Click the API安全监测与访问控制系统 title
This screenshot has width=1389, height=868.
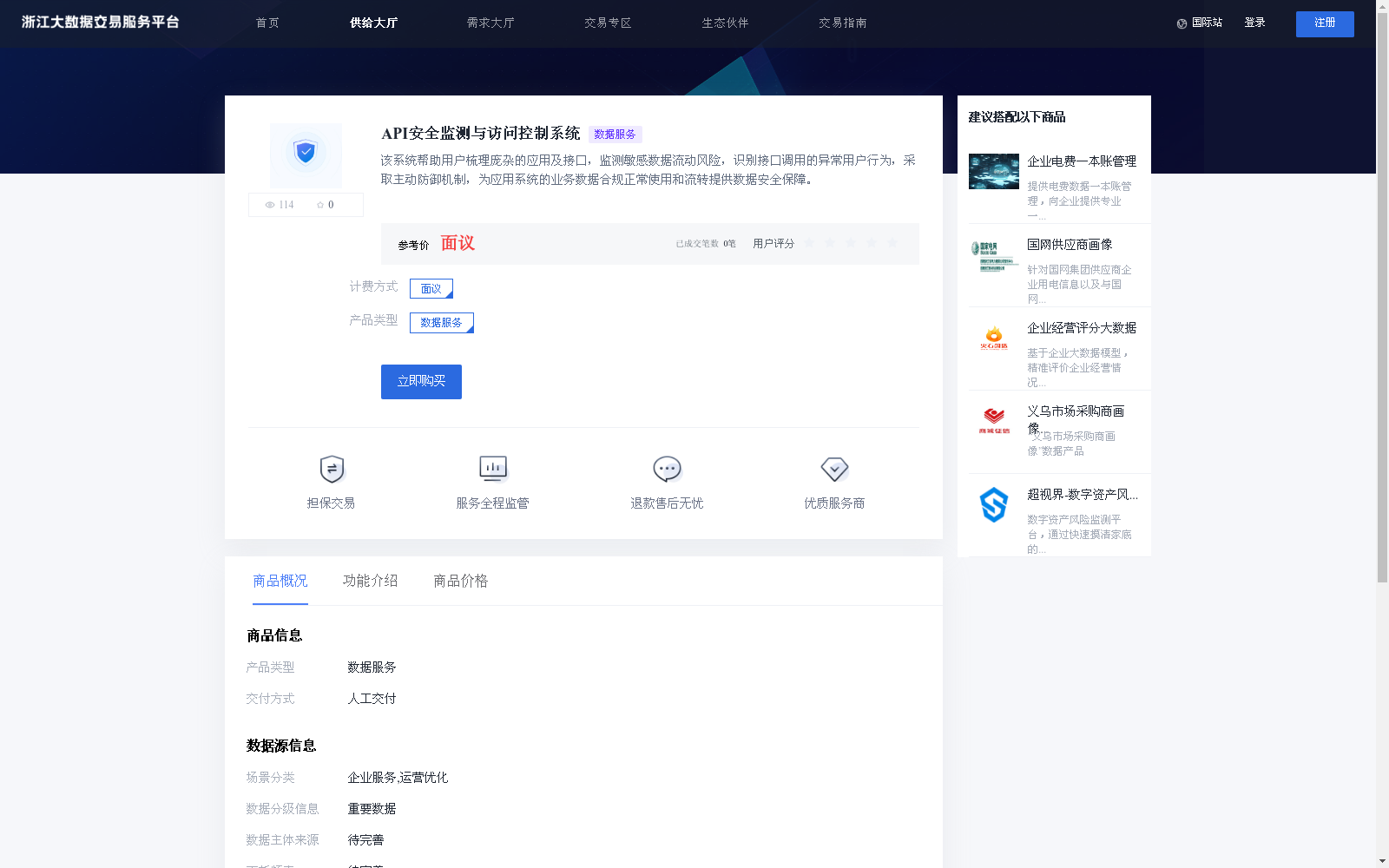(x=481, y=134)
